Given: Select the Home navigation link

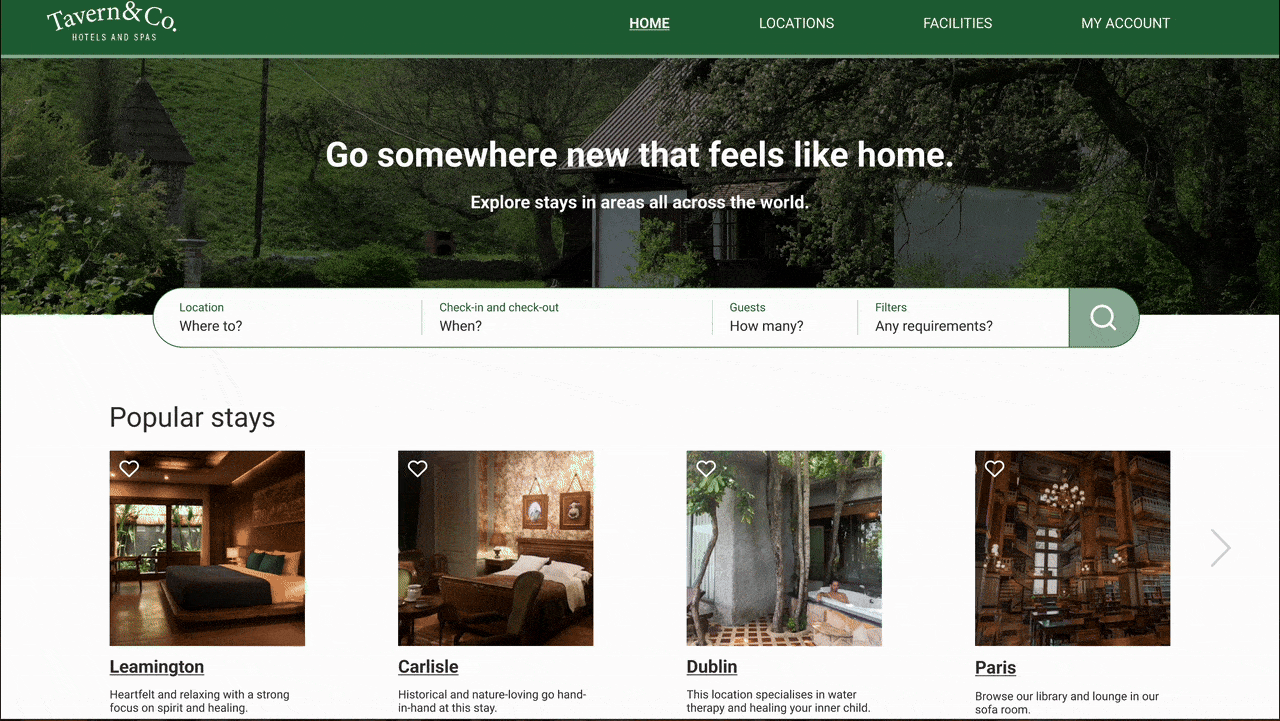Looking at the screenshot, I should (x=649, y=23).
